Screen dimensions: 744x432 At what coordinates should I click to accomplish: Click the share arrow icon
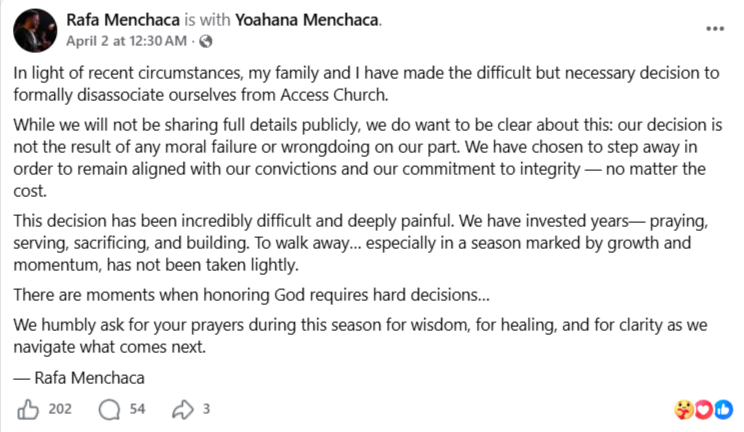tap(183, 408)
